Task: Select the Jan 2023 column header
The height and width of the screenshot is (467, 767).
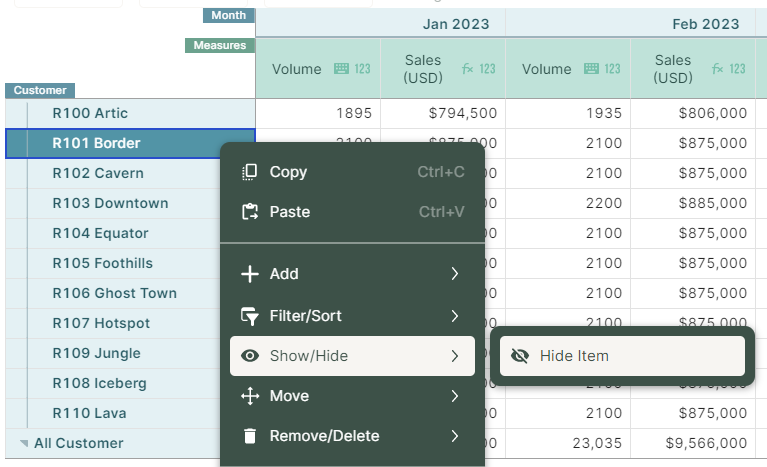Action: [x=381, y=23]
